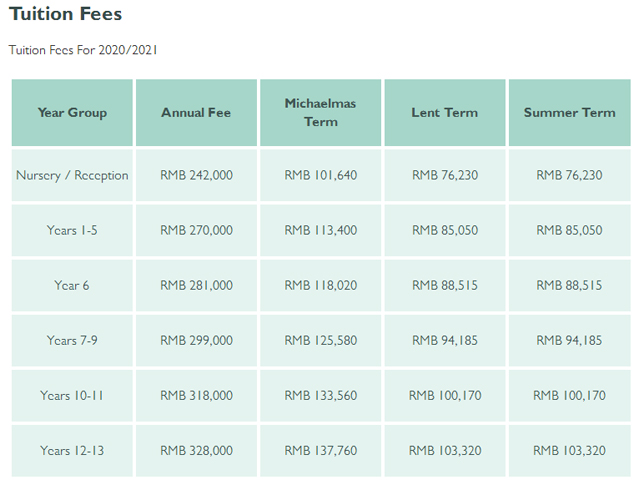Click the Michaelmas Term column header
644x485 pixels.
pyautogui.click(x=320, y=112)
